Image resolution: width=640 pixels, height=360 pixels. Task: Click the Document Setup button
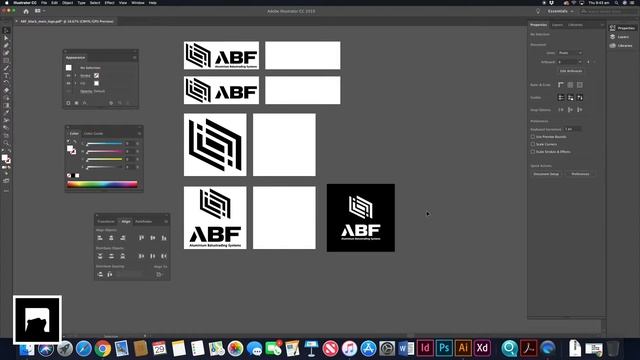[546, 174]
